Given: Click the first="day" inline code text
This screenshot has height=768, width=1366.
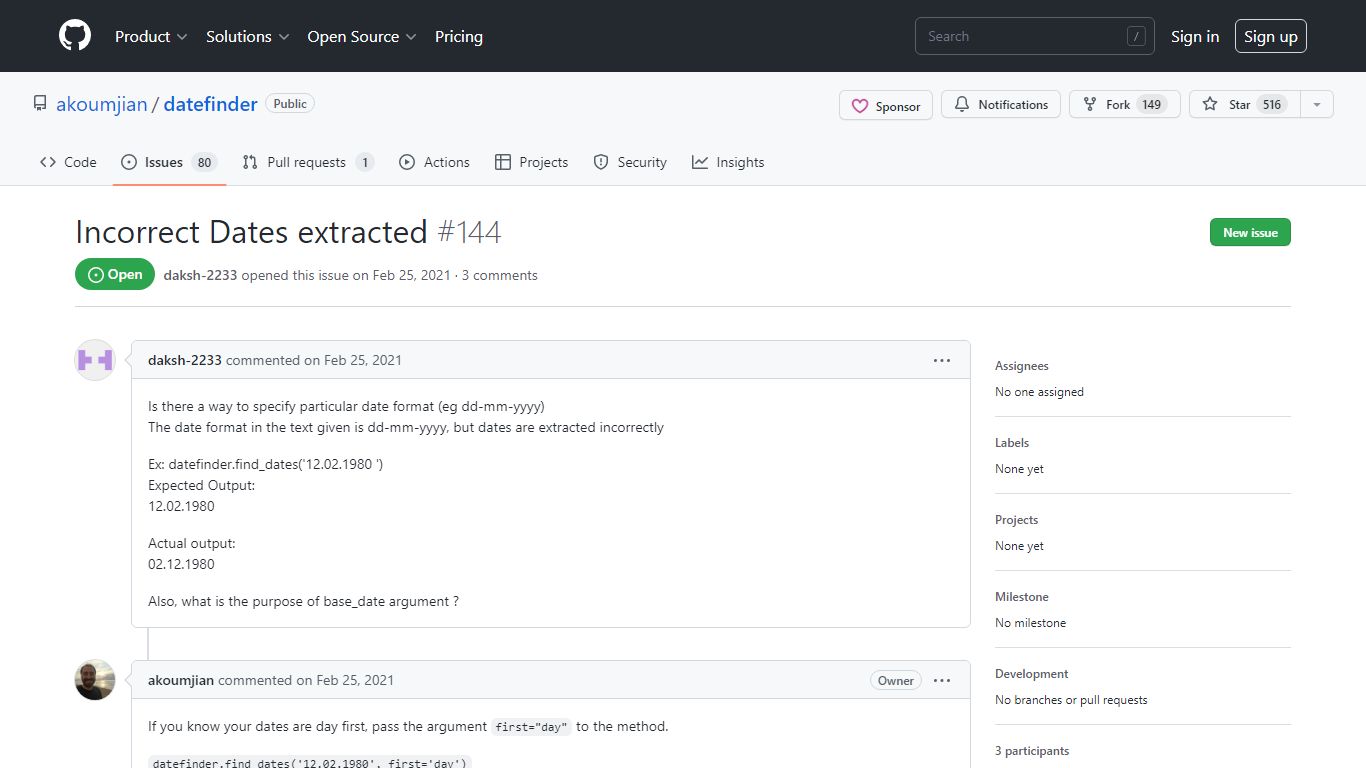Looking at the screenshot, I should click(x=531, y=727).
